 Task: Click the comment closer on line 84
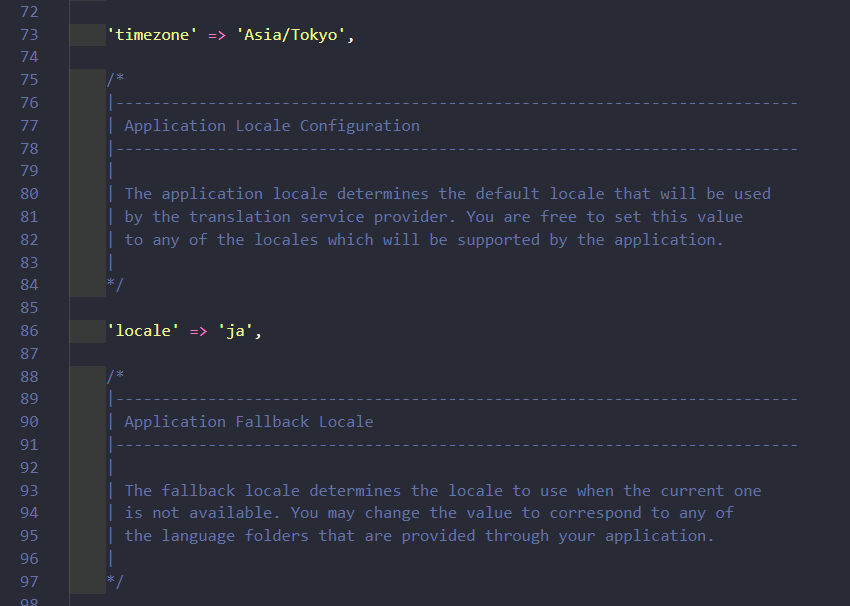[115, 285]
